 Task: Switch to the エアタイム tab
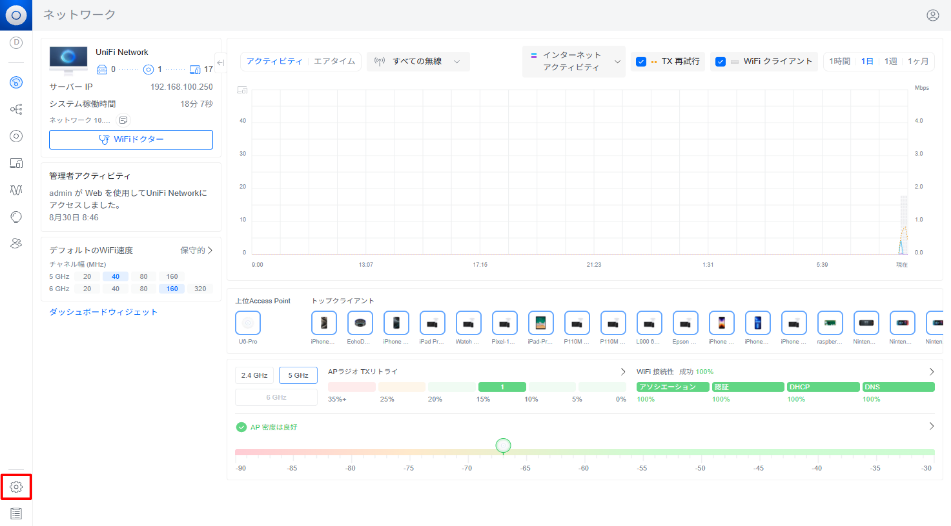[x=334, y=61]
